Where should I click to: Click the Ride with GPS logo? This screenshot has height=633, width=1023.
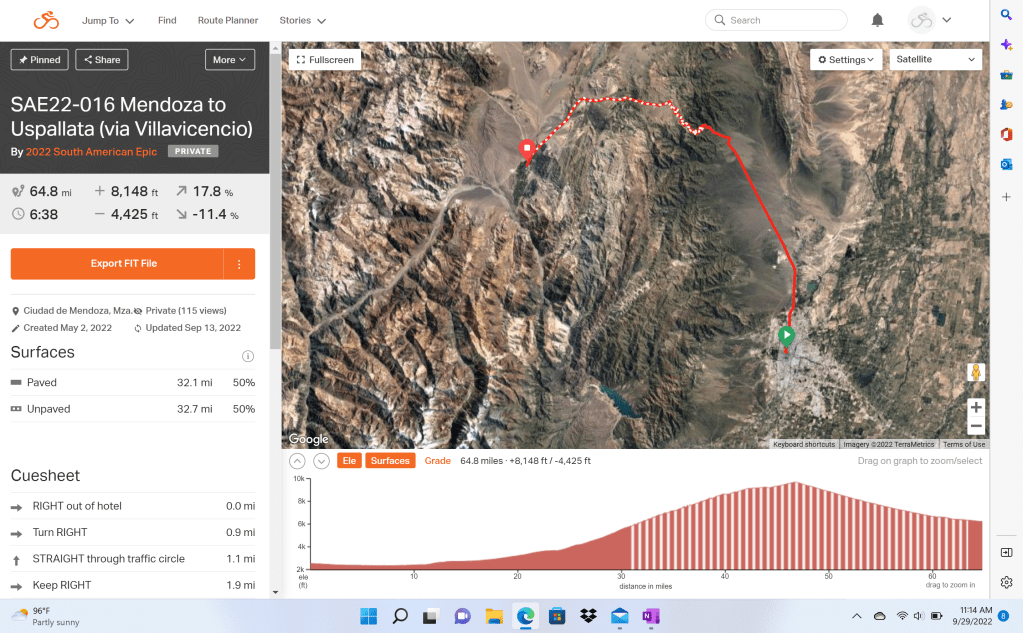(x=46, y=20)
